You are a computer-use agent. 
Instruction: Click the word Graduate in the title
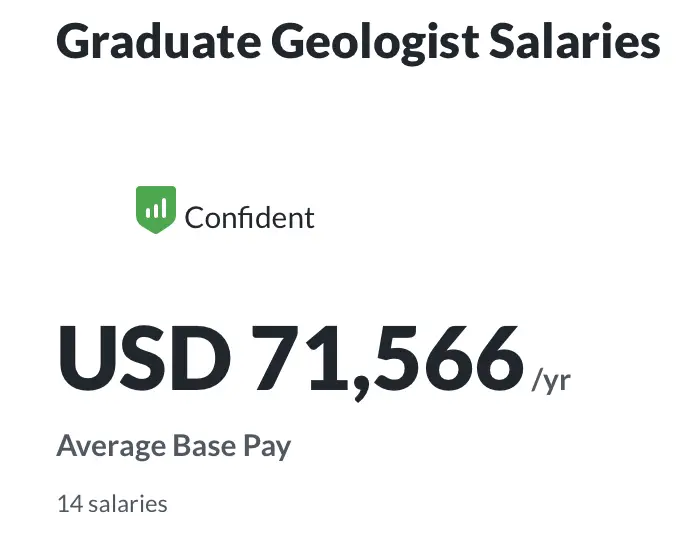pos(158,41)
